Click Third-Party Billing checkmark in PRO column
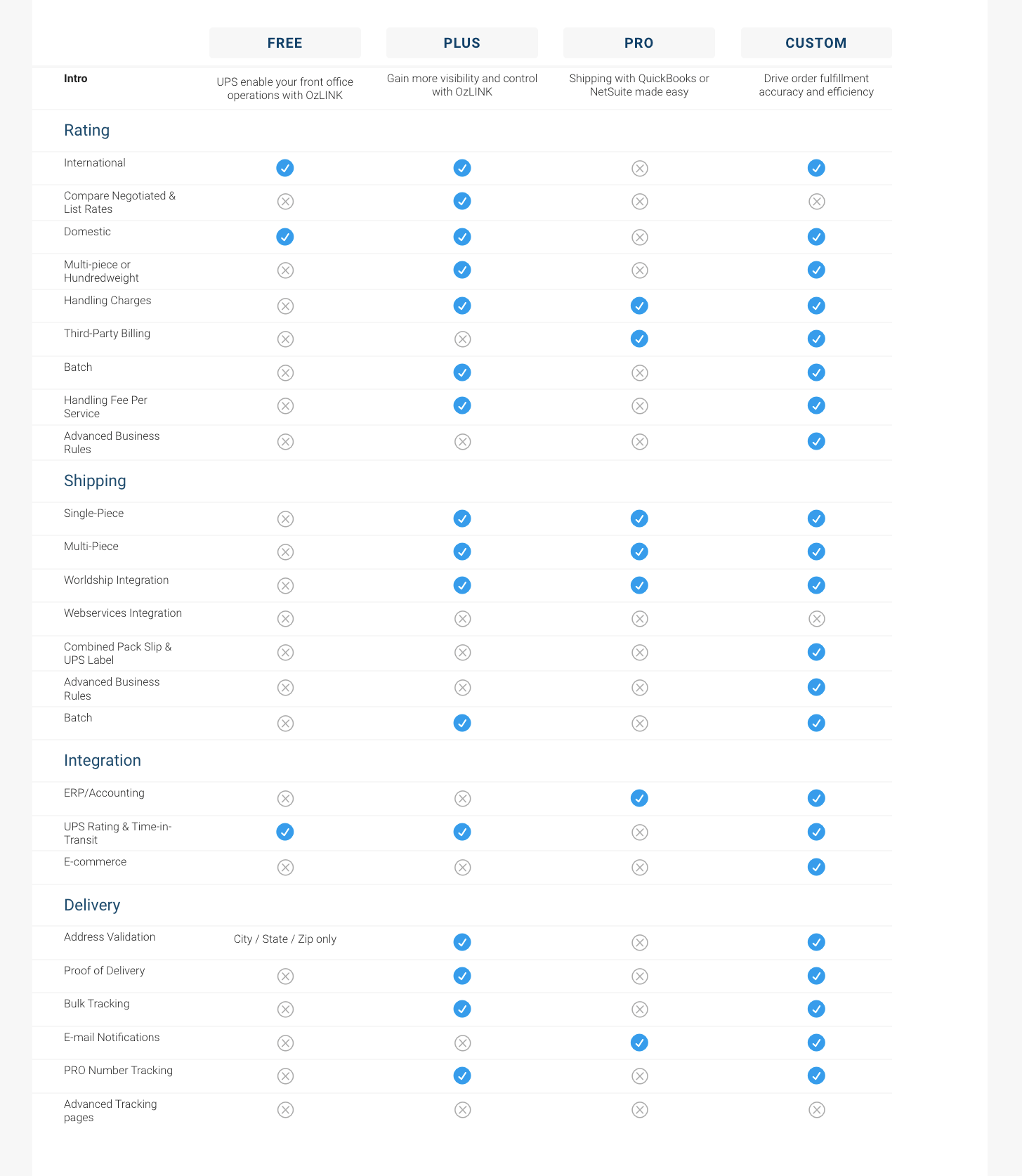 tap(639, 339)
